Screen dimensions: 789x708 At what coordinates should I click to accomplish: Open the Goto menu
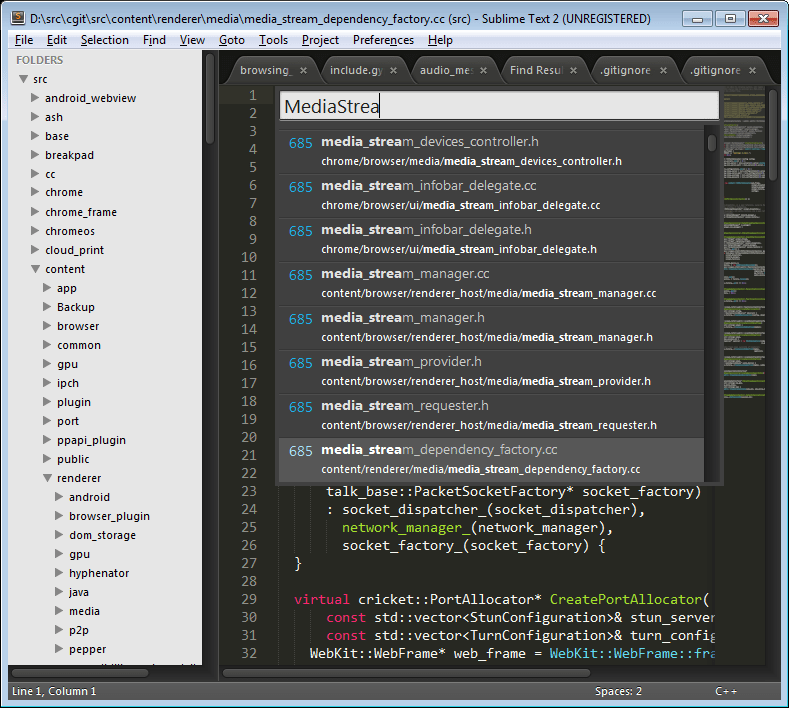231,40
